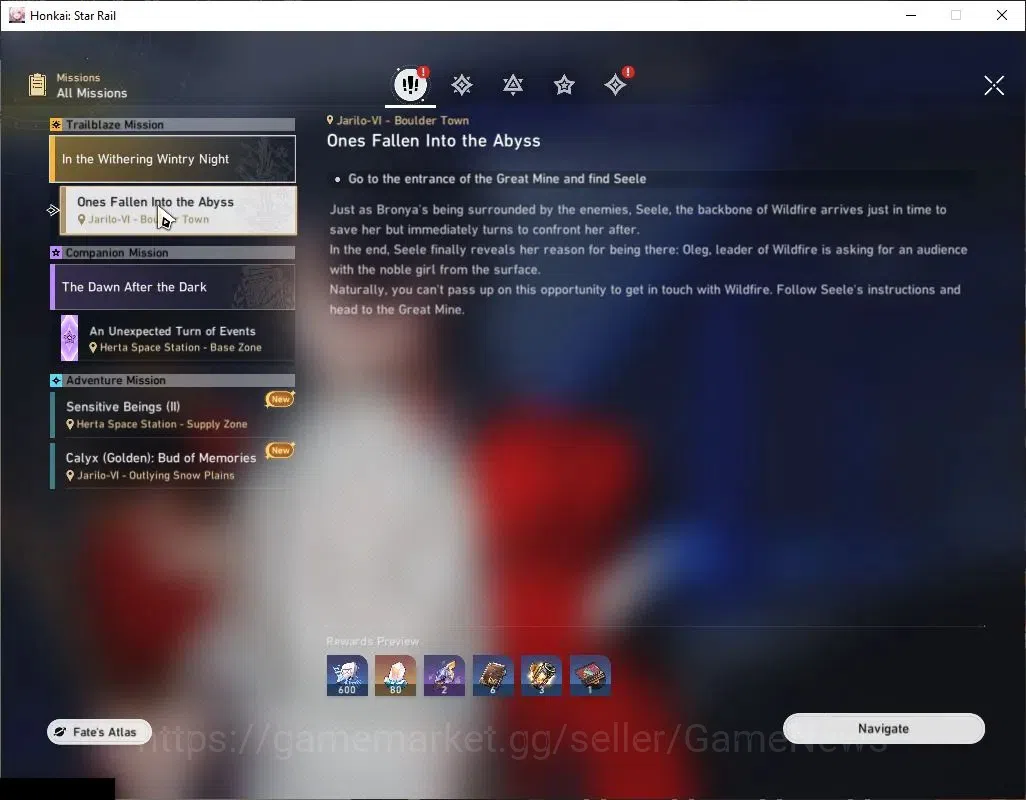
Task: Collapse the Adventure Mission section header
Action: pos(173,380)
